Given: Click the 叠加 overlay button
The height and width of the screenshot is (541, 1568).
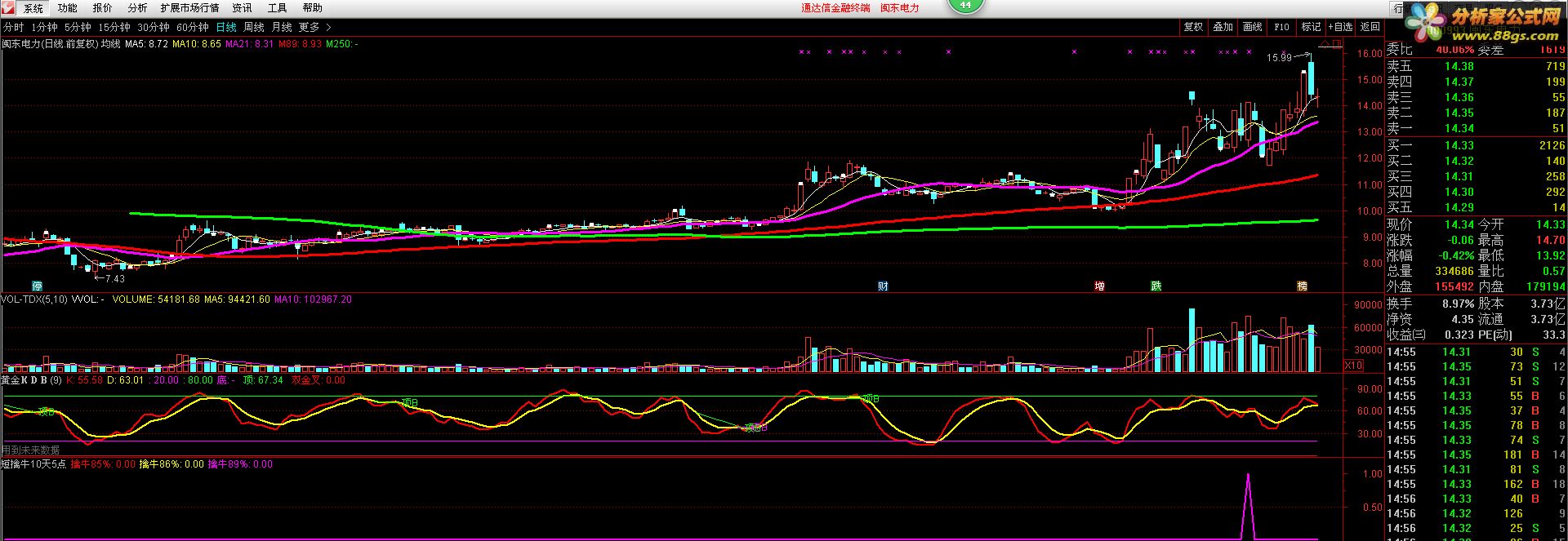Looking at the screenshot, I should pyautogui.click(x=1223, y=27).
